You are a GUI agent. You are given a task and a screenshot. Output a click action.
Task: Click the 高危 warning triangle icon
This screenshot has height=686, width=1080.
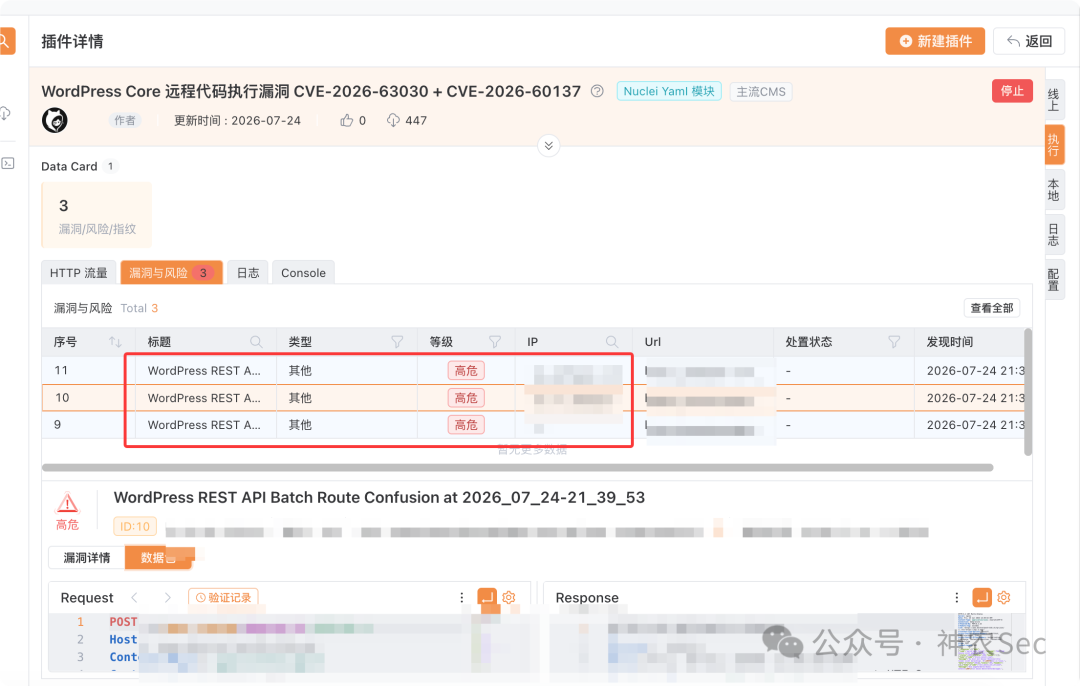tap(68, 503)
